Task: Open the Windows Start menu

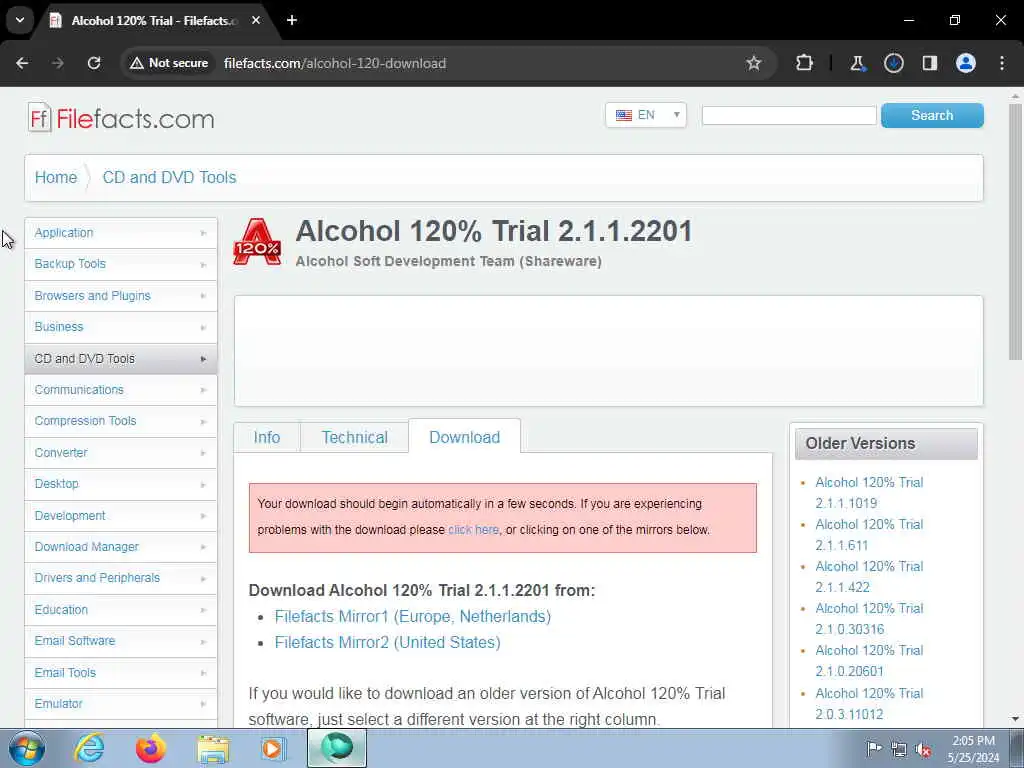Action: click(26, 748)
